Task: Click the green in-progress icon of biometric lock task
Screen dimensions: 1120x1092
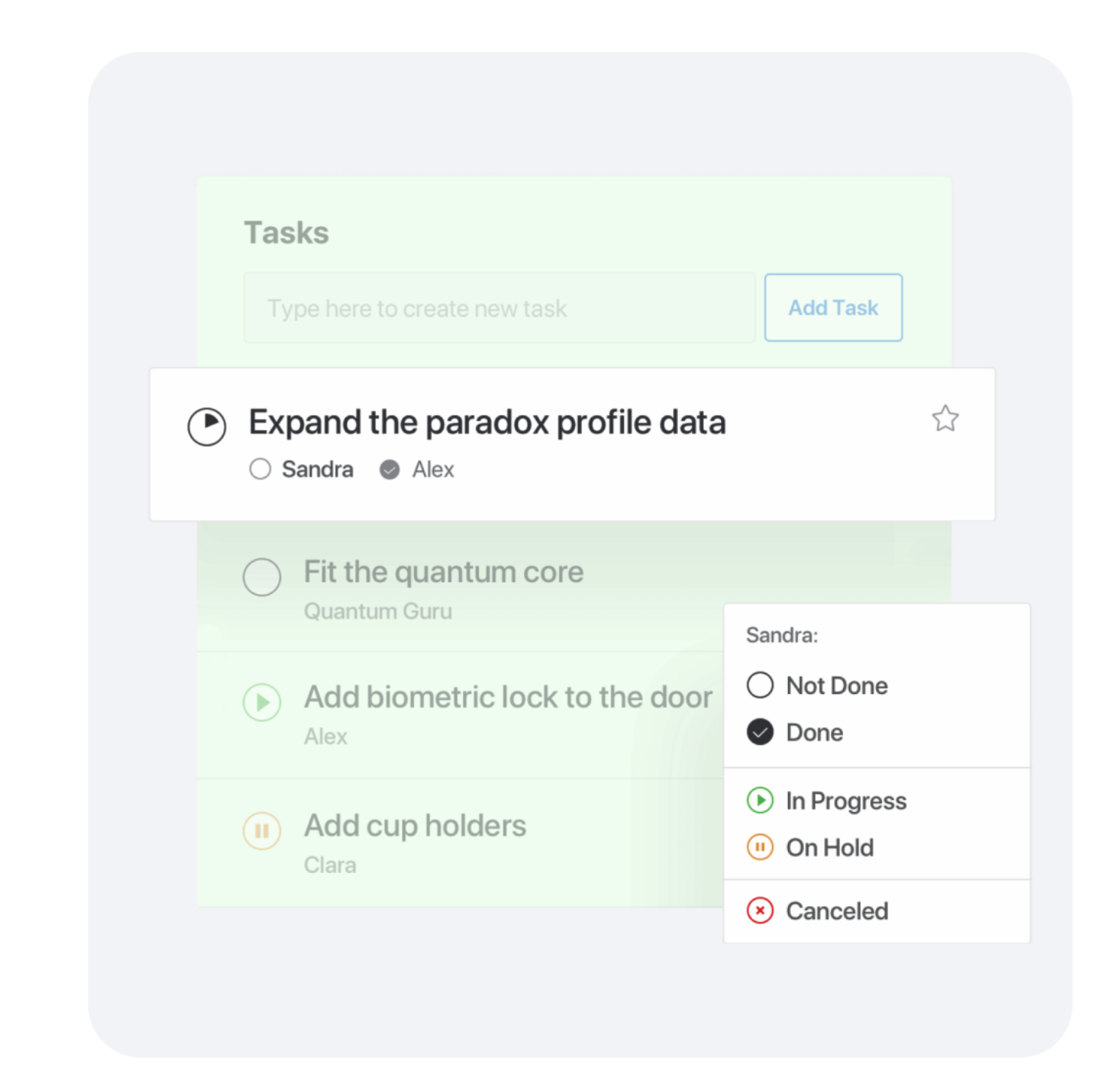Action: (262, 702)
